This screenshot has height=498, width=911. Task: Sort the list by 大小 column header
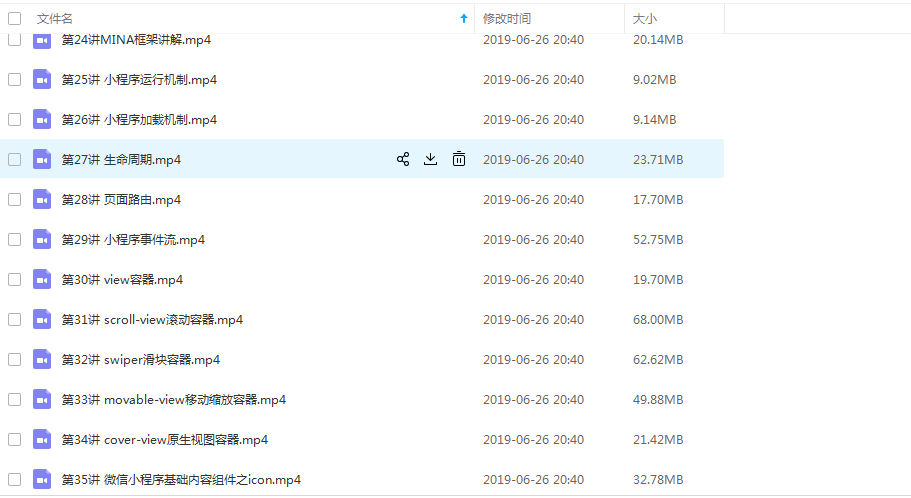coord(645,18)
